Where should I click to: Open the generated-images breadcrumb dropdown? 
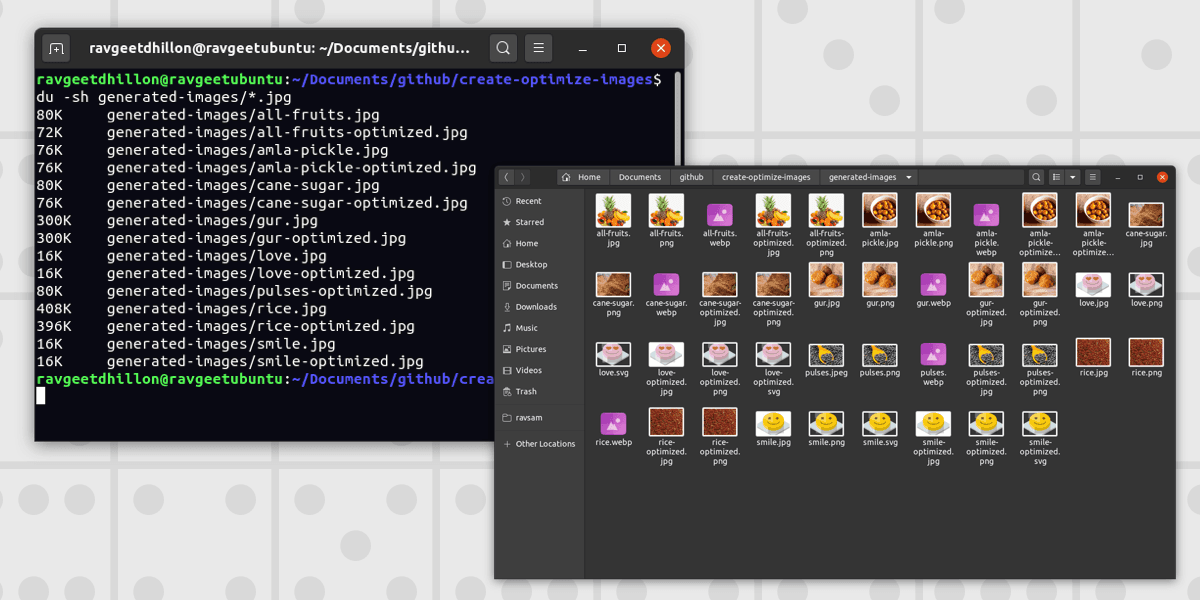point(908,177)
